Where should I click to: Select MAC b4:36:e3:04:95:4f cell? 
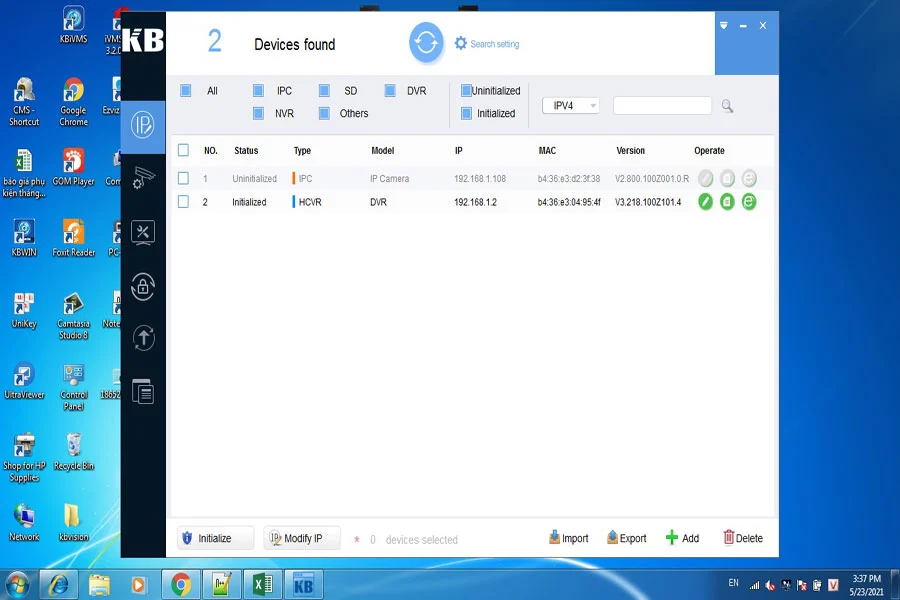coord(569,202)
